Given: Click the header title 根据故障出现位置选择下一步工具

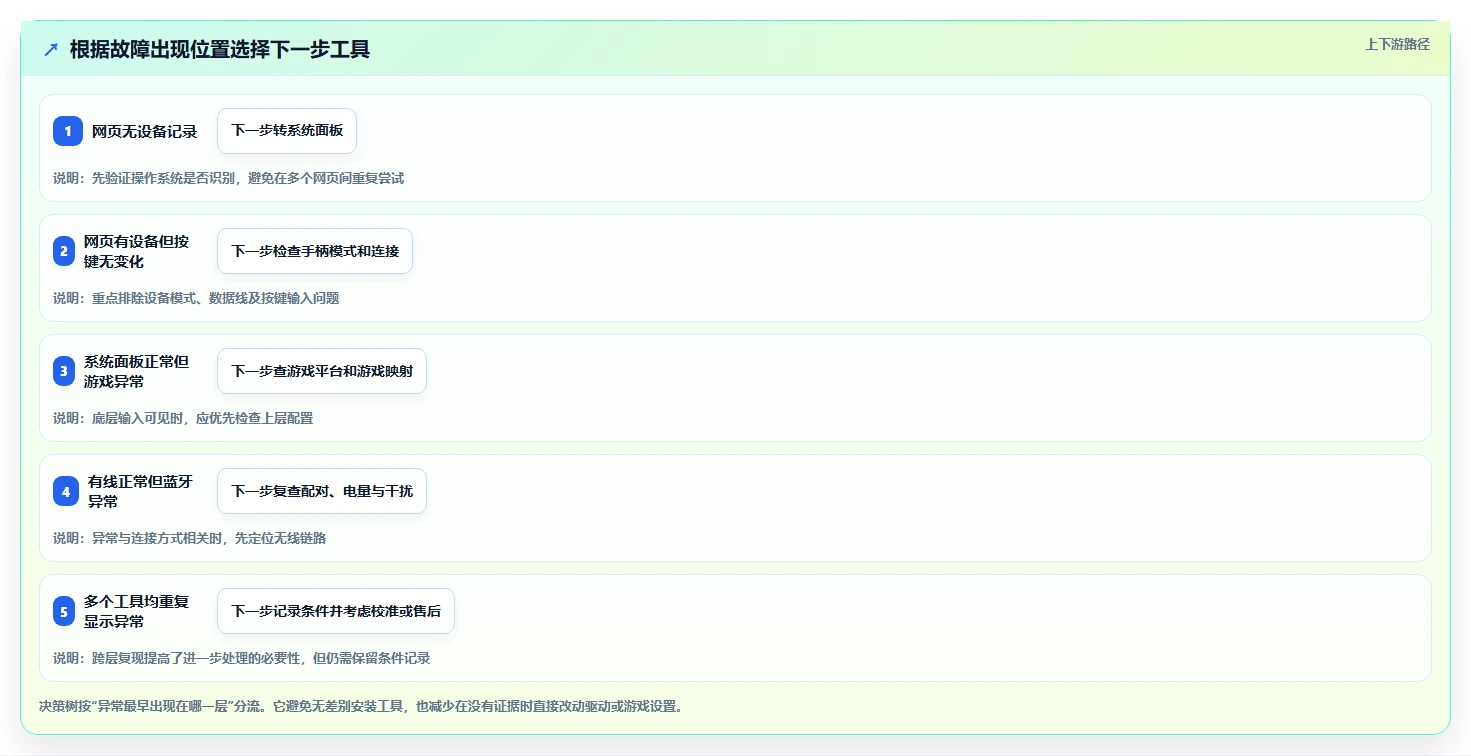Looking at the screenshot, I should pos(220,49).
